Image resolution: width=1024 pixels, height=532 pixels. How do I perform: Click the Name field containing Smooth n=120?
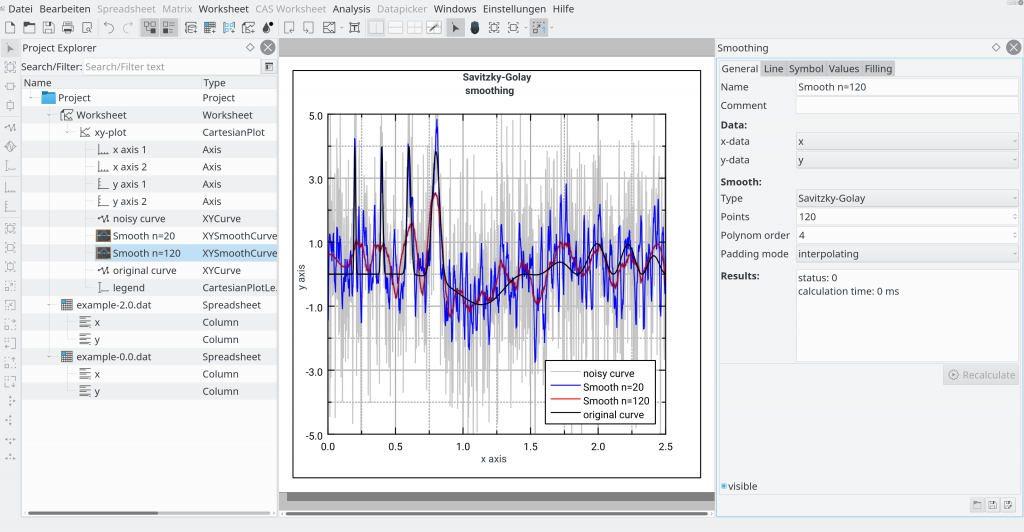(907, 87)
